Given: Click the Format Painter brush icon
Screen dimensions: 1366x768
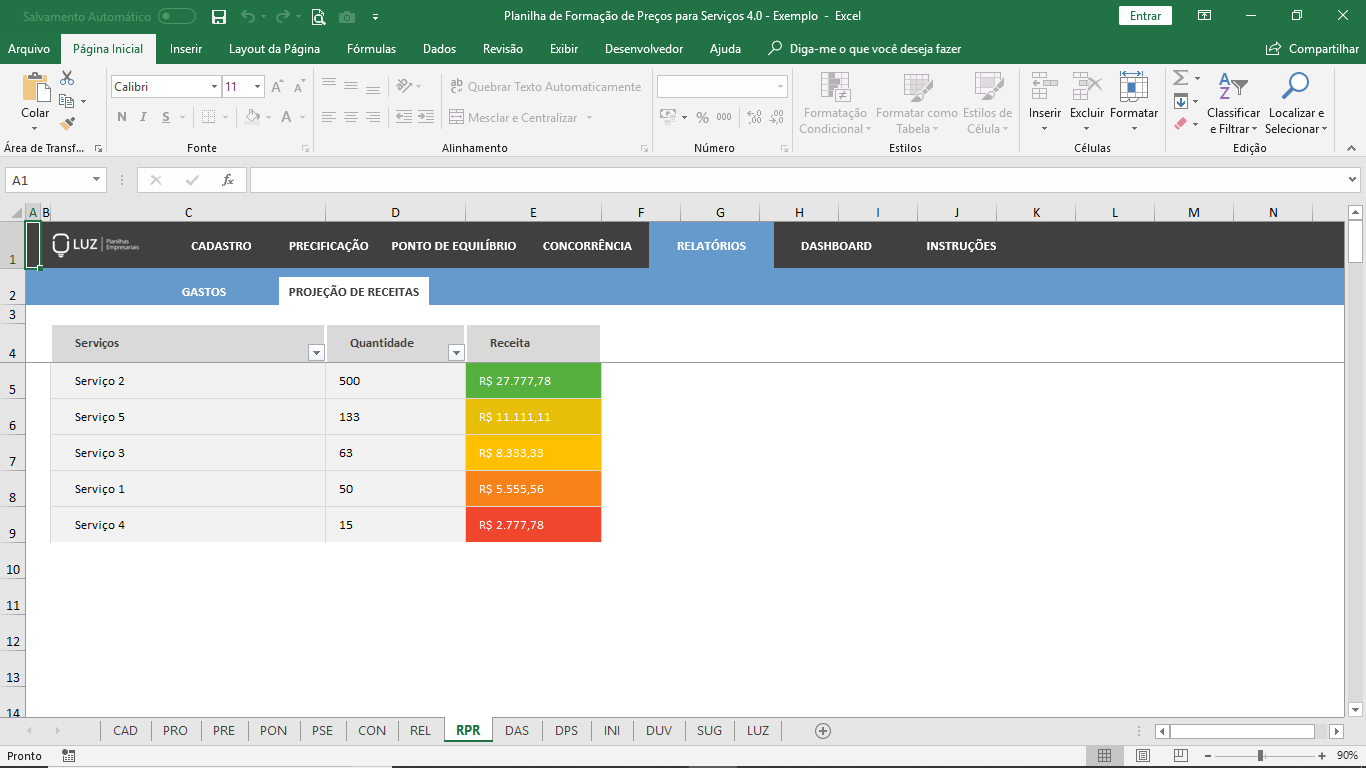Looking at the screenshot, I should 67,124.
